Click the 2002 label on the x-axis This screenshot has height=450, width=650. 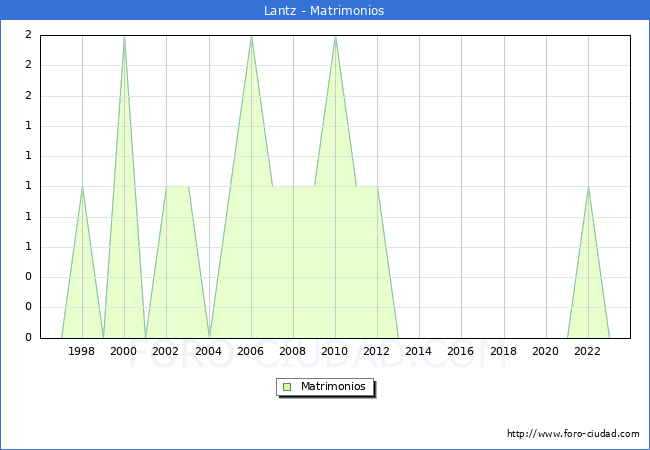(166, 351)
